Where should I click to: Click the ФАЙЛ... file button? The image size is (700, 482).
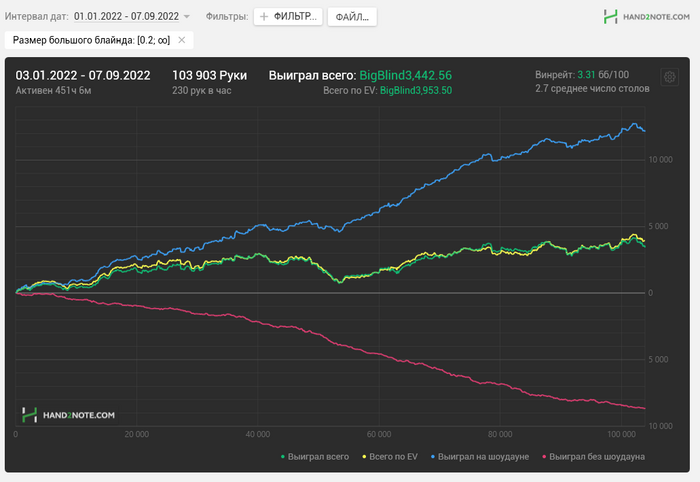tap(352, 17)
